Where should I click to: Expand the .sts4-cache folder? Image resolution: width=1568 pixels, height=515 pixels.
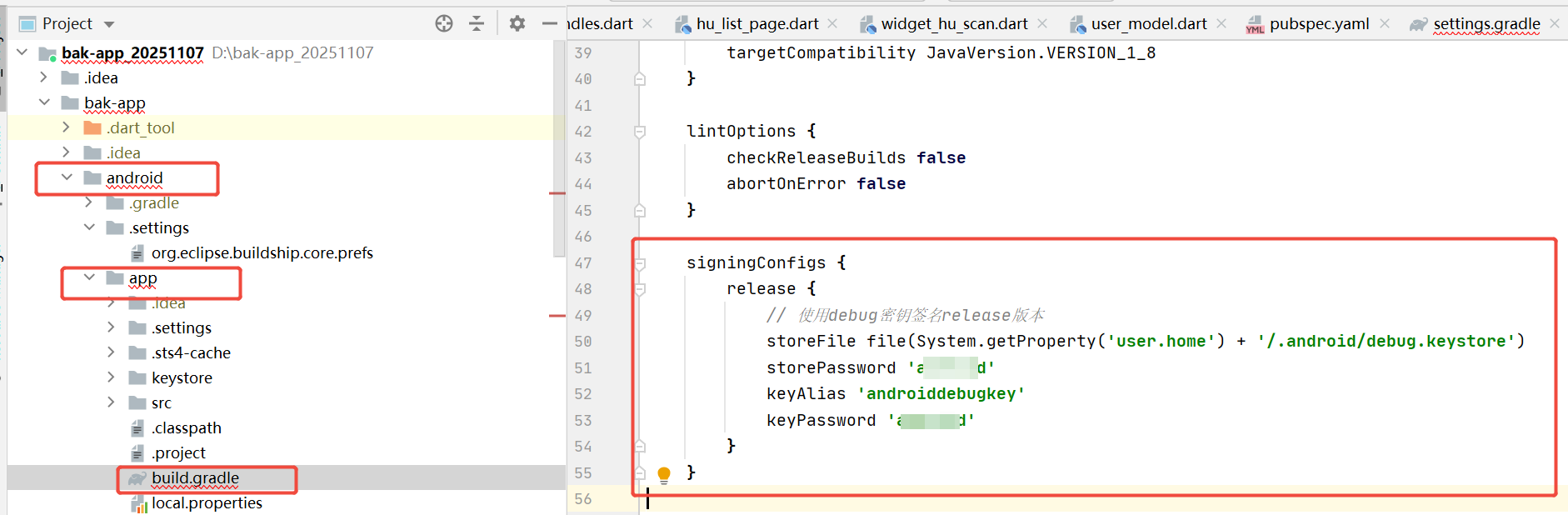coord(112,352)
